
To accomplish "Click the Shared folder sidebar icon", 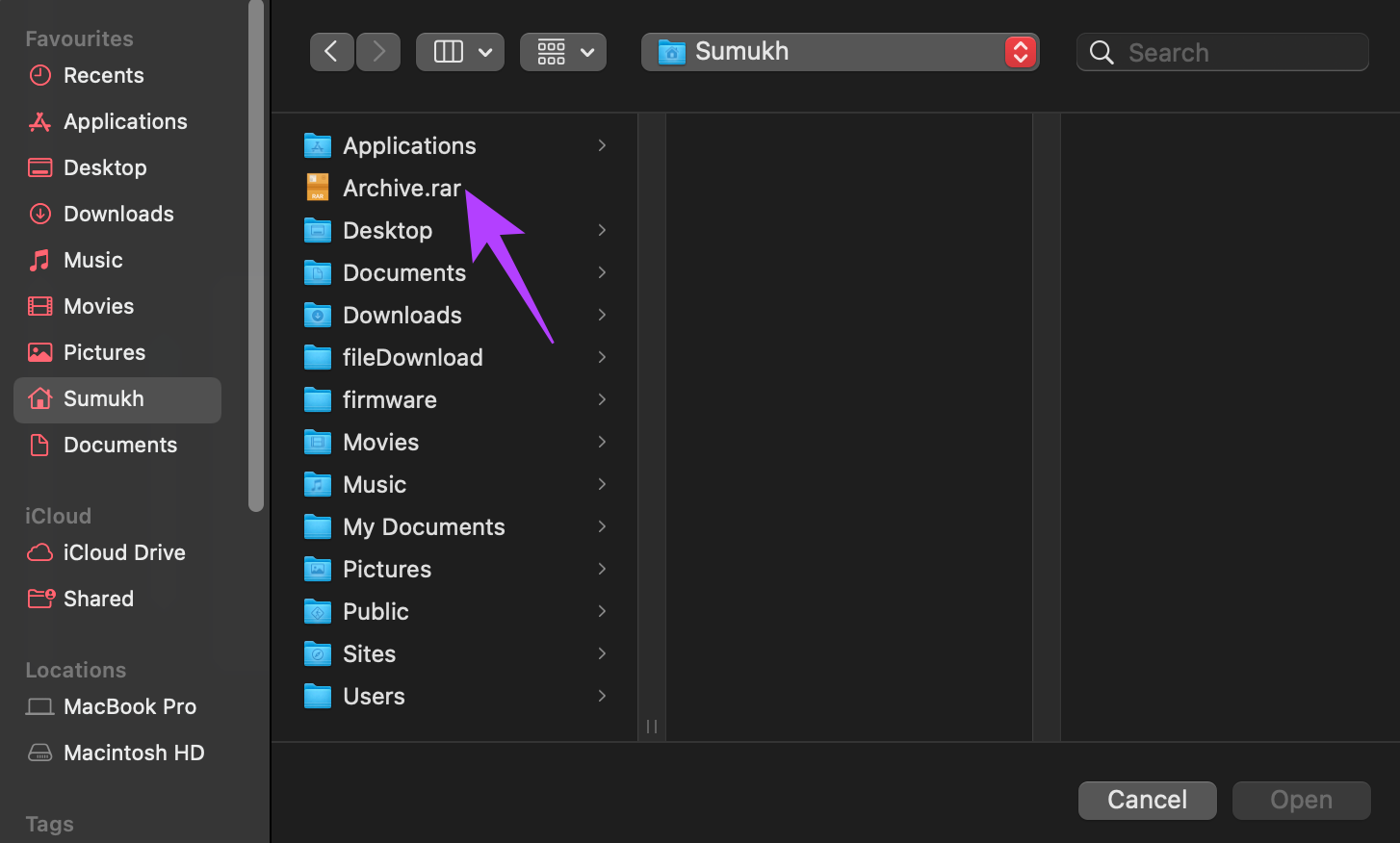I will [x=40, y=599].
